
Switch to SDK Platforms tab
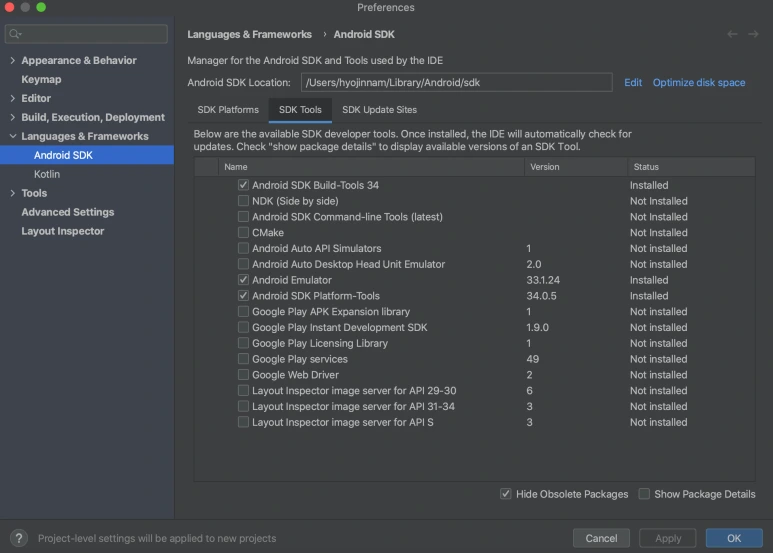point(228,109)
